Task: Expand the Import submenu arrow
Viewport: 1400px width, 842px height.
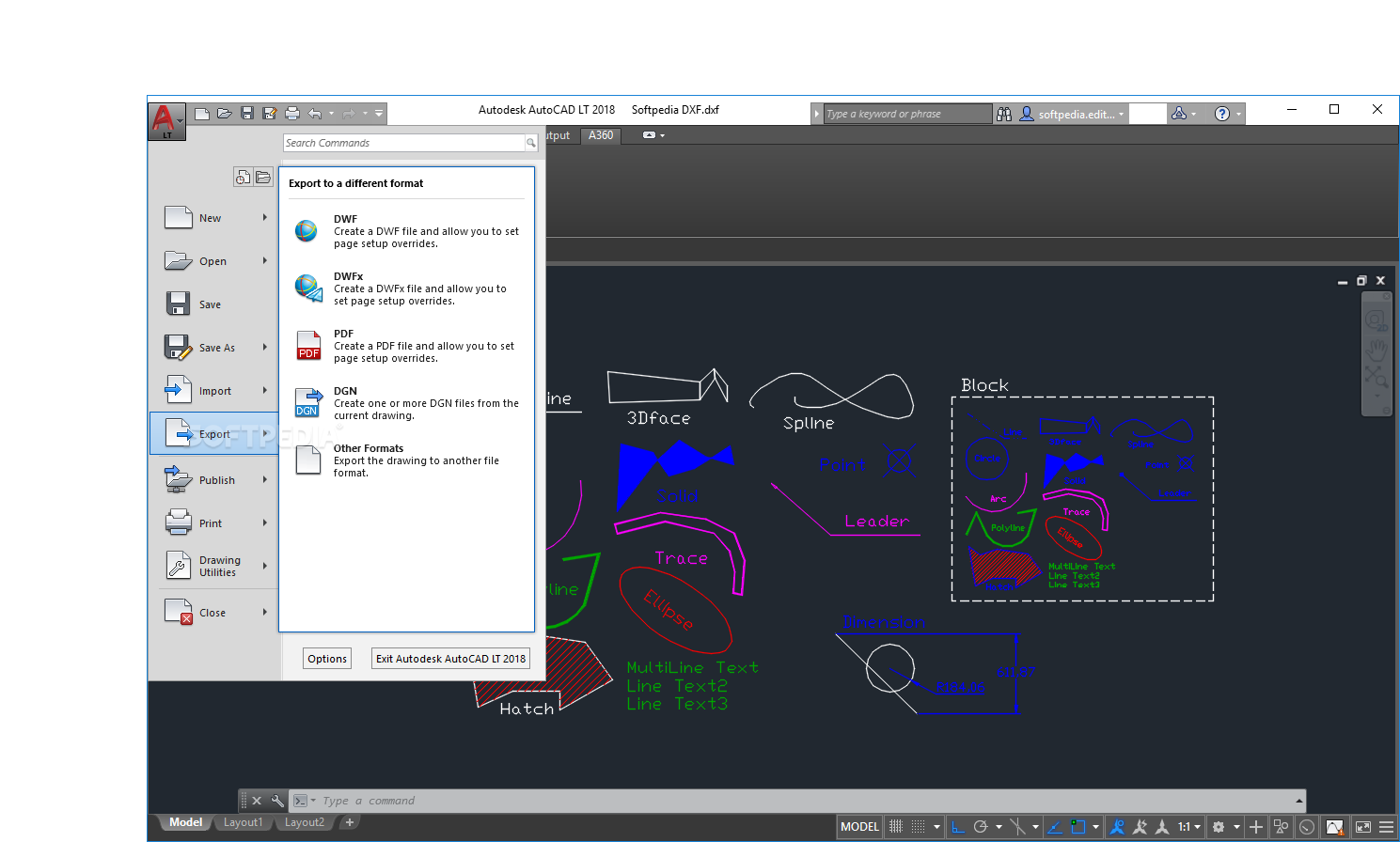Action: pos(265,391)
